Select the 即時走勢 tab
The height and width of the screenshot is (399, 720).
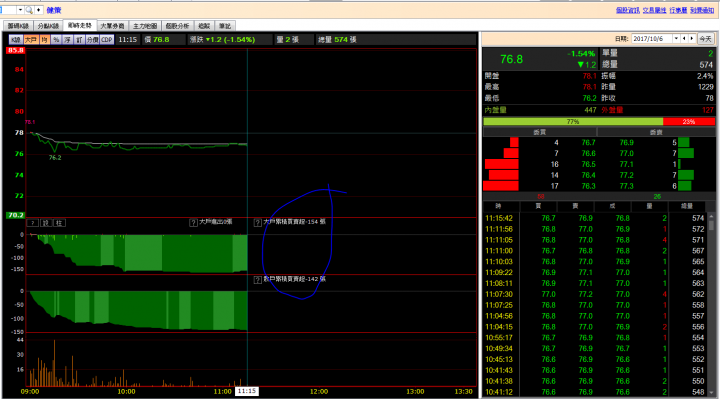pyautogui.click(x=80, y=26)
